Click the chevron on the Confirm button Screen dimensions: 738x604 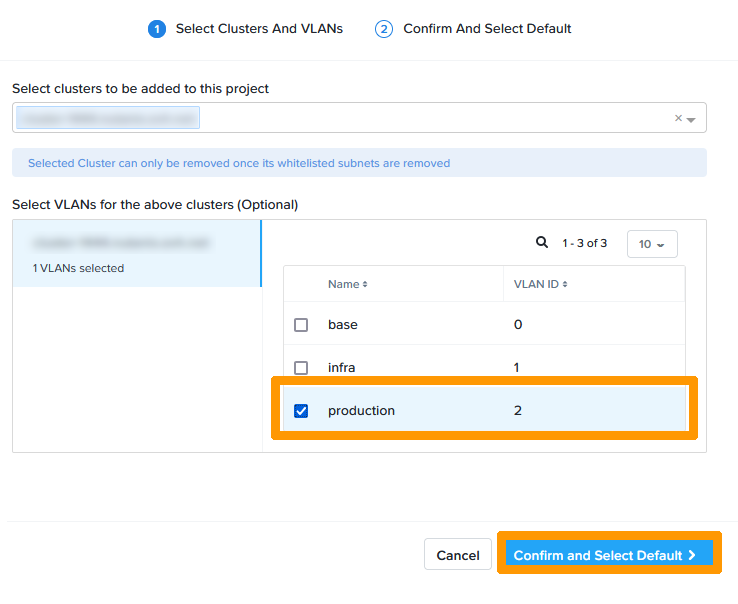(x=692, y=555)
